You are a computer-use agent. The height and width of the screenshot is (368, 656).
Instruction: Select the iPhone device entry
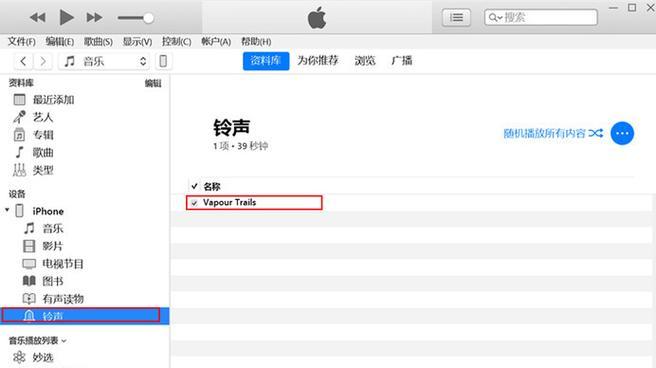(48, 211)
